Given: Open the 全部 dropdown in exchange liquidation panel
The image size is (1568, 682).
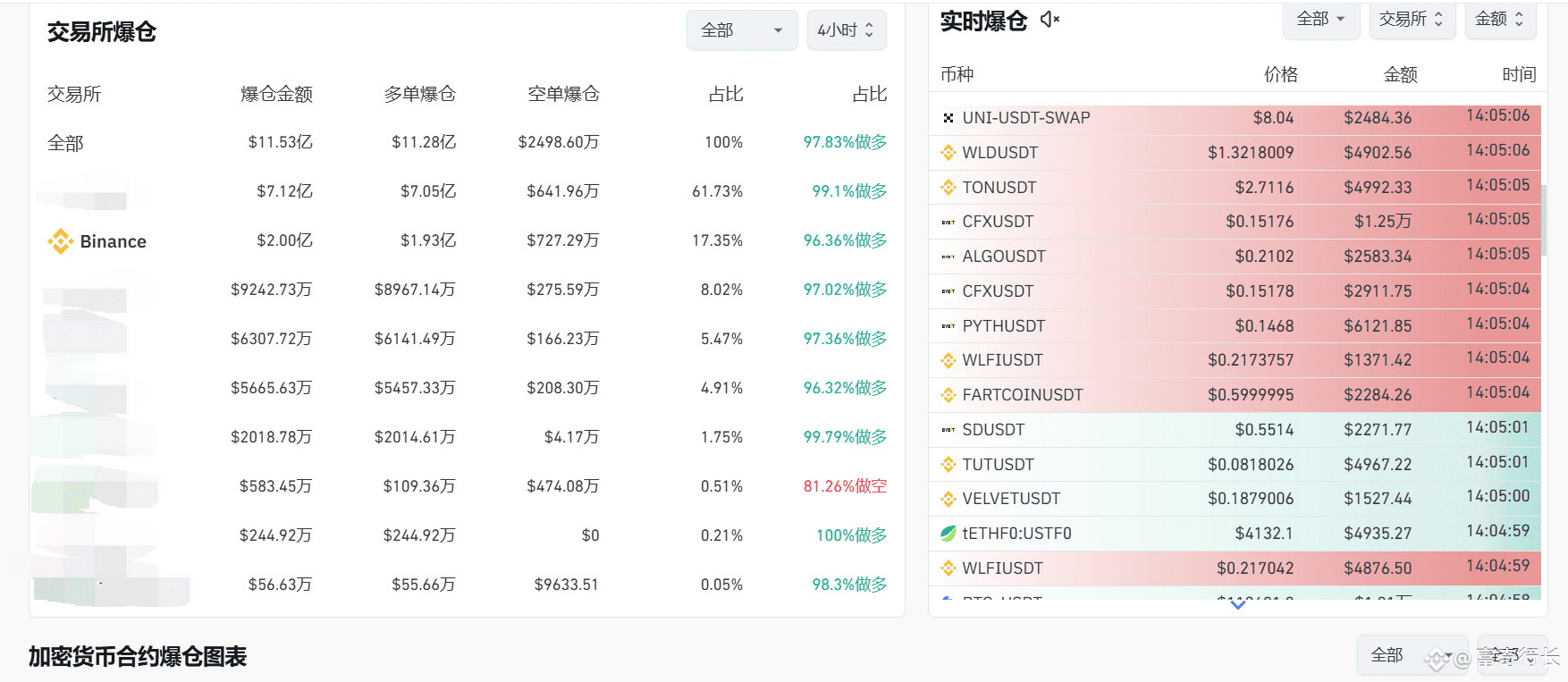Looking at the screenshot, I should click(742, 30).
